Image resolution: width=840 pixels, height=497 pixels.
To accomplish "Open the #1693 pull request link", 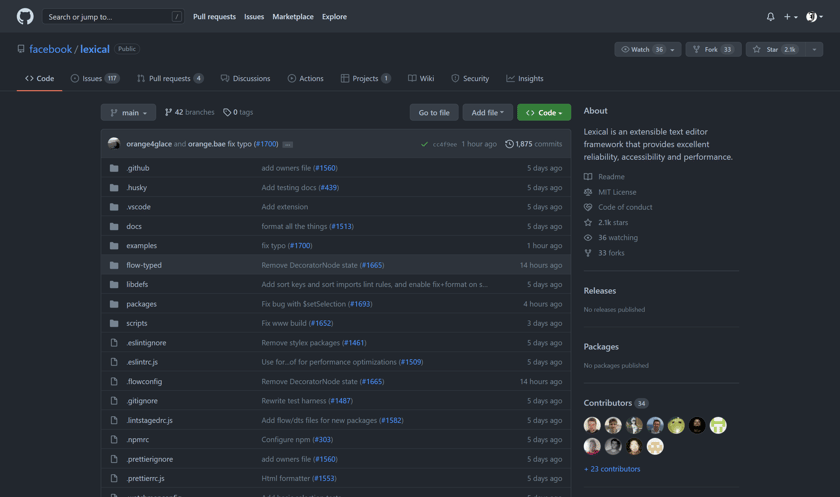I will 360,304.
